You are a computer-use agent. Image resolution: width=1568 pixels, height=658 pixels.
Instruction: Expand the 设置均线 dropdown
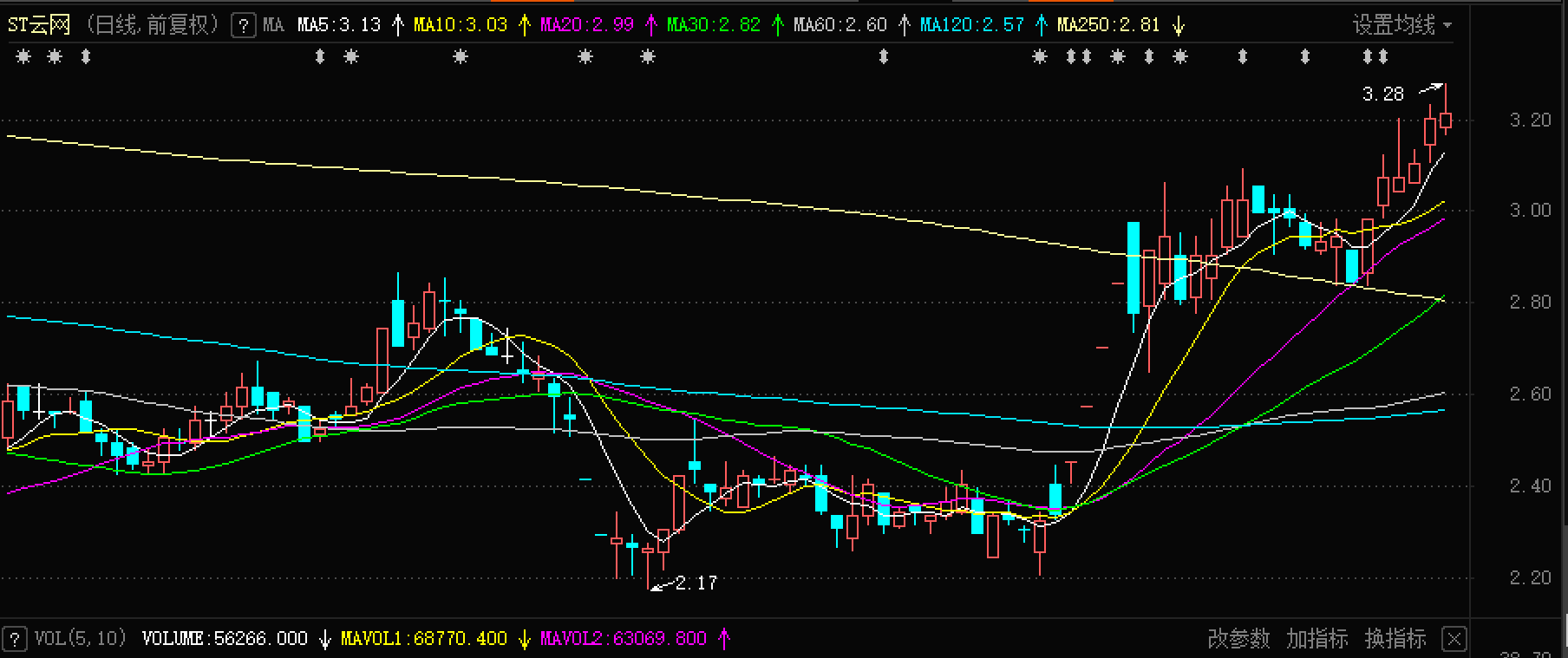coord(1402,25)
